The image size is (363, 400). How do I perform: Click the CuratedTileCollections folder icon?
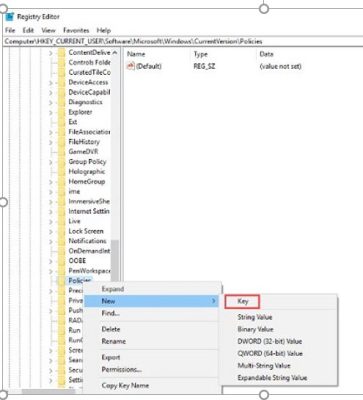[62, 72]
